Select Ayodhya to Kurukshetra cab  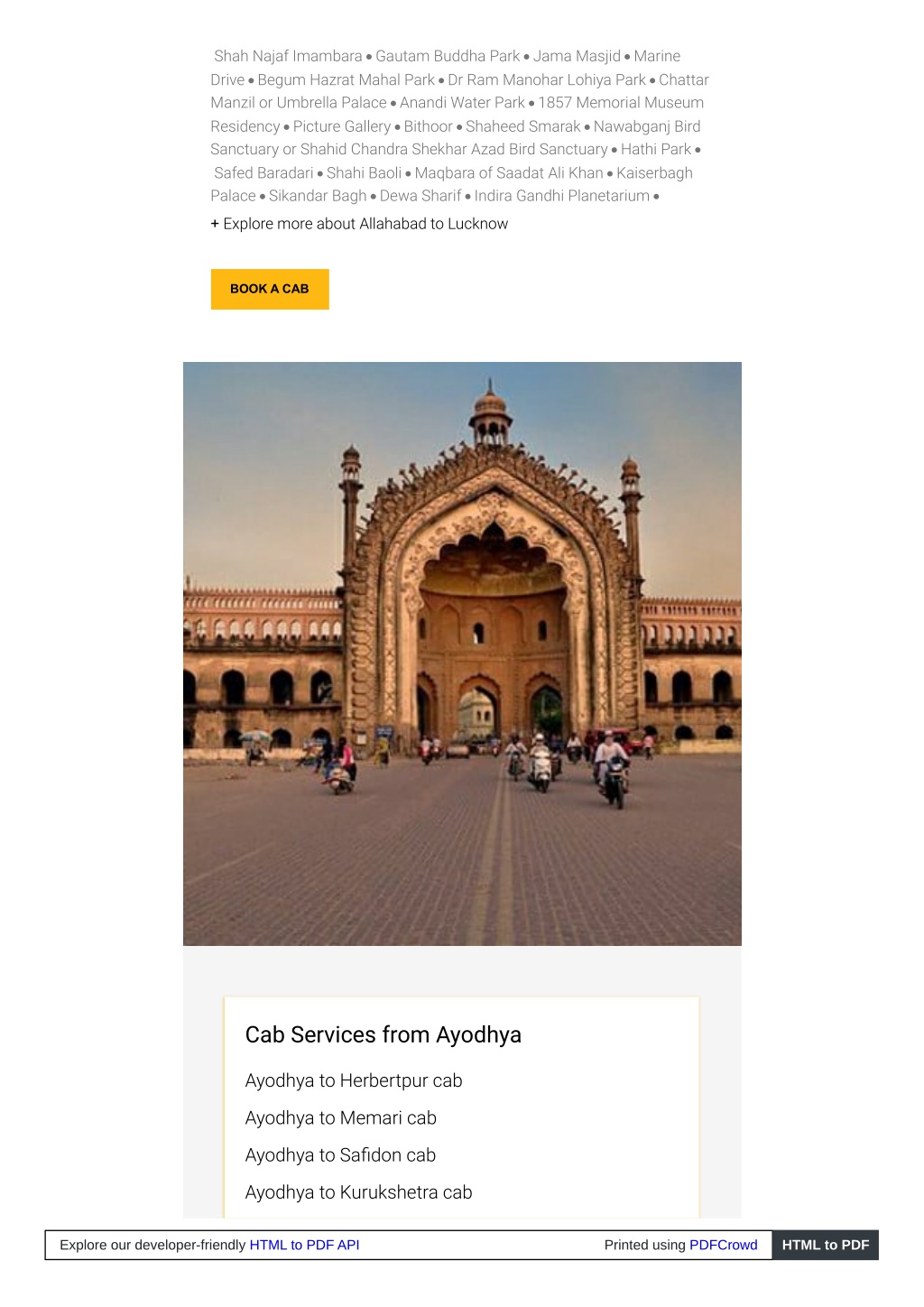point(359,1191)
